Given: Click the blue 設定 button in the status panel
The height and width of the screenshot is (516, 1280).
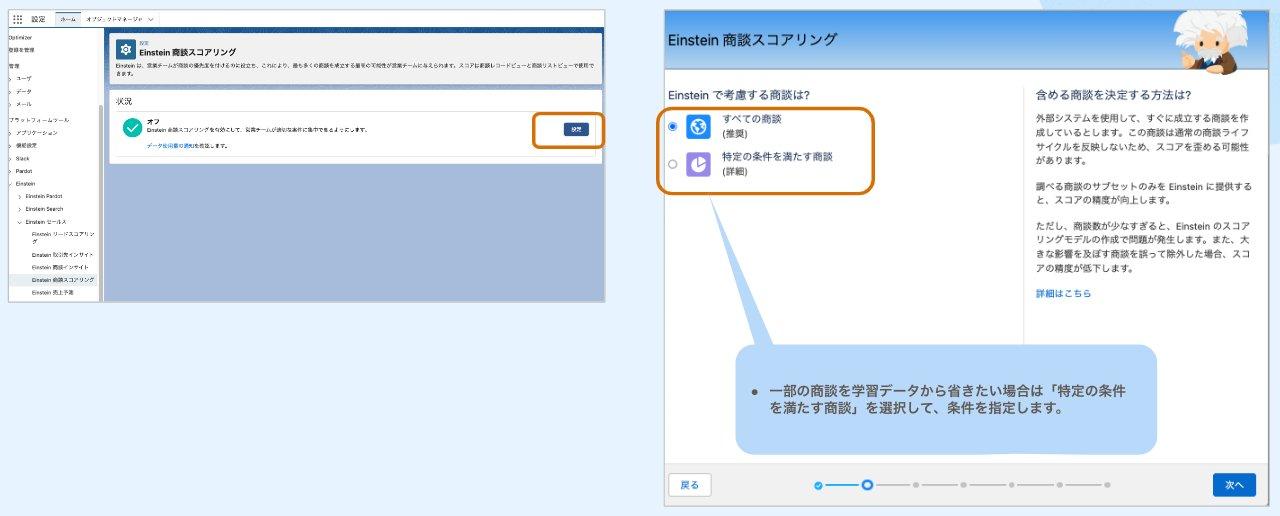Looking at the screenshot, I should click(576, 129).
